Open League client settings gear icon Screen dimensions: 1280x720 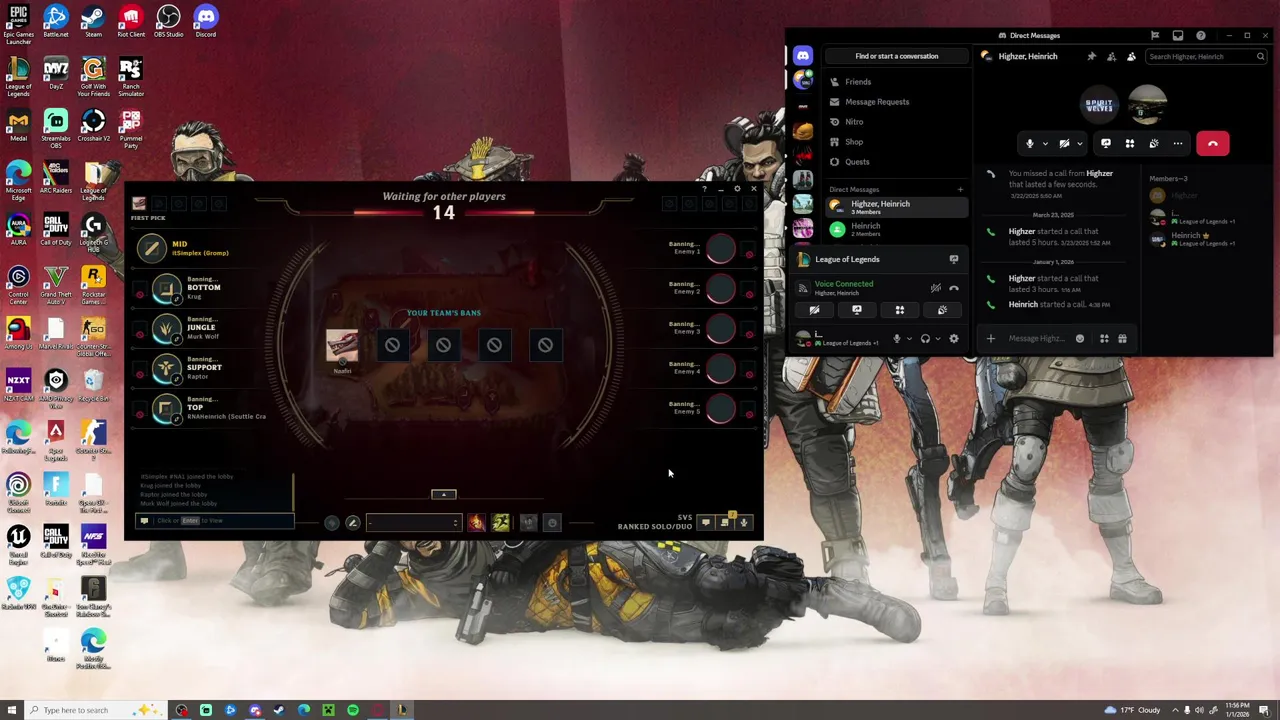click(x=737, y=189)
